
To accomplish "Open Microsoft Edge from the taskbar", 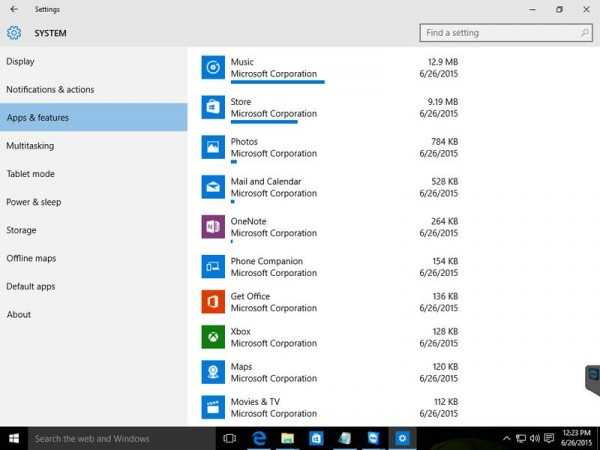I will pos(258,438).
